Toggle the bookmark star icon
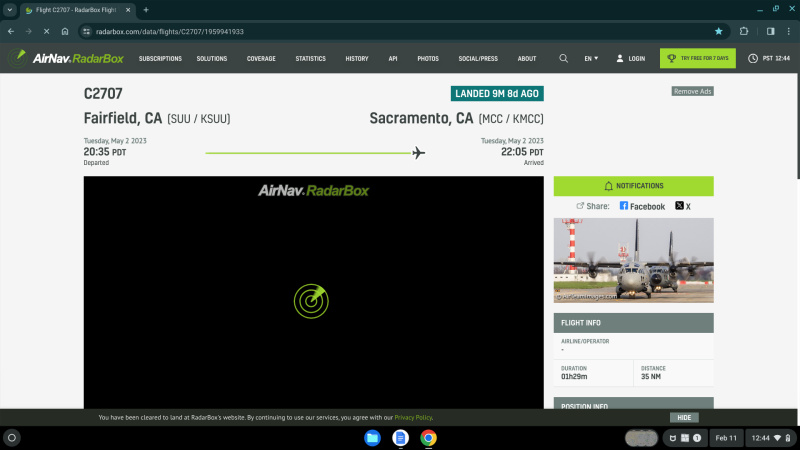 [718, 31]
